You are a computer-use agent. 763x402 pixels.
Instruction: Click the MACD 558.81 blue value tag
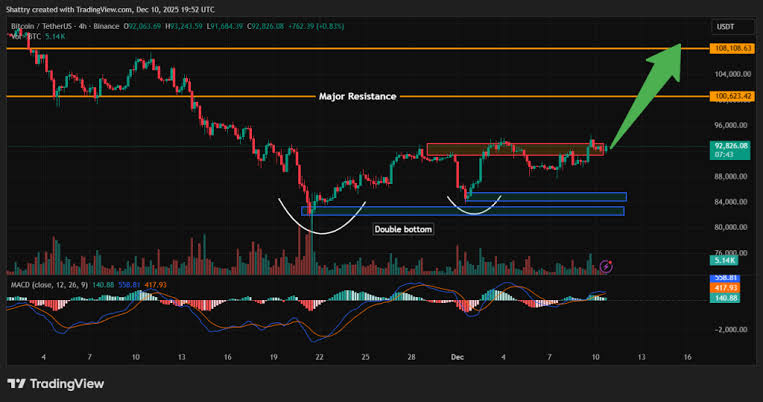pos(725,278)
